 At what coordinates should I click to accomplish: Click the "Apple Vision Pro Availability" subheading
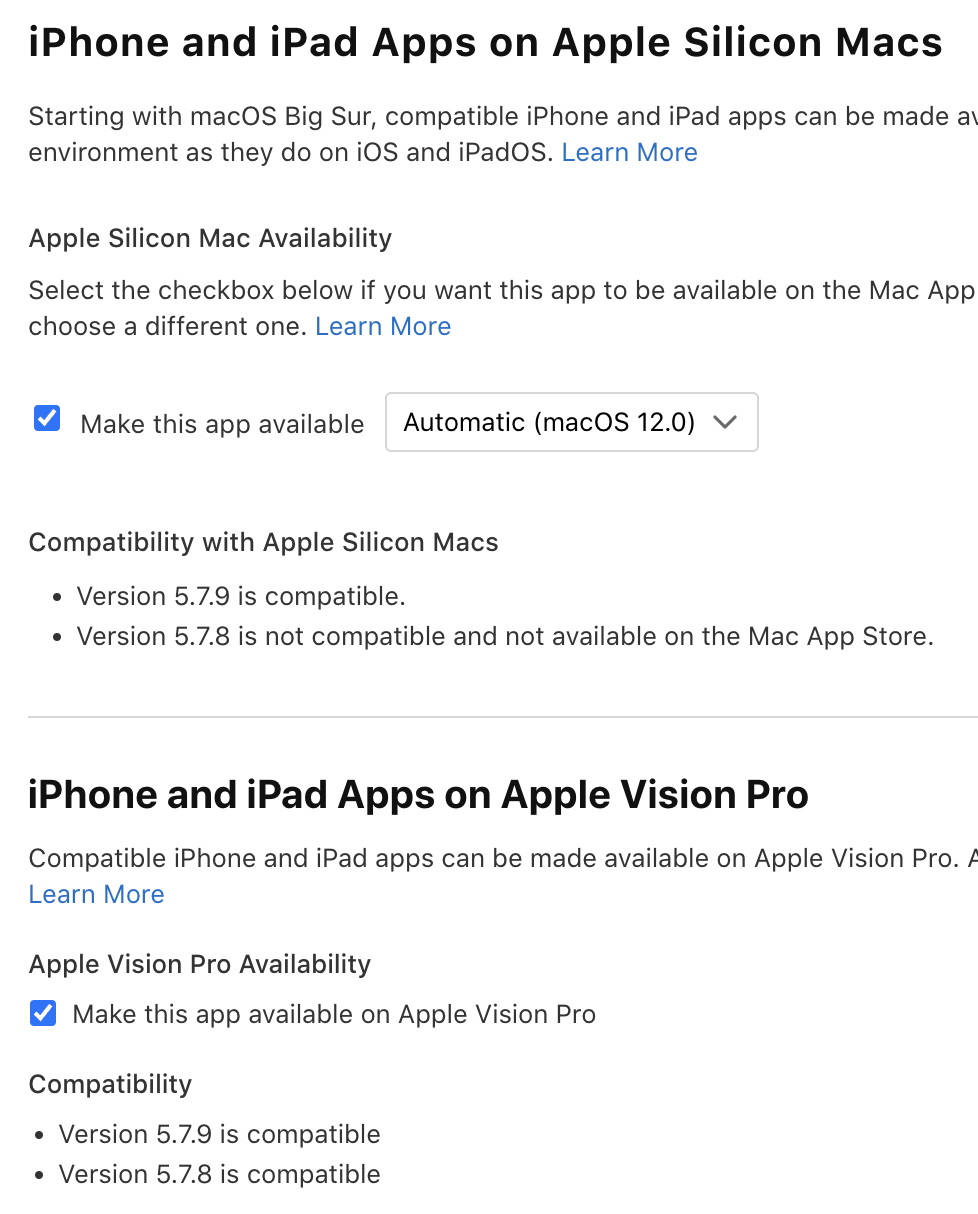tap(200, 965)
